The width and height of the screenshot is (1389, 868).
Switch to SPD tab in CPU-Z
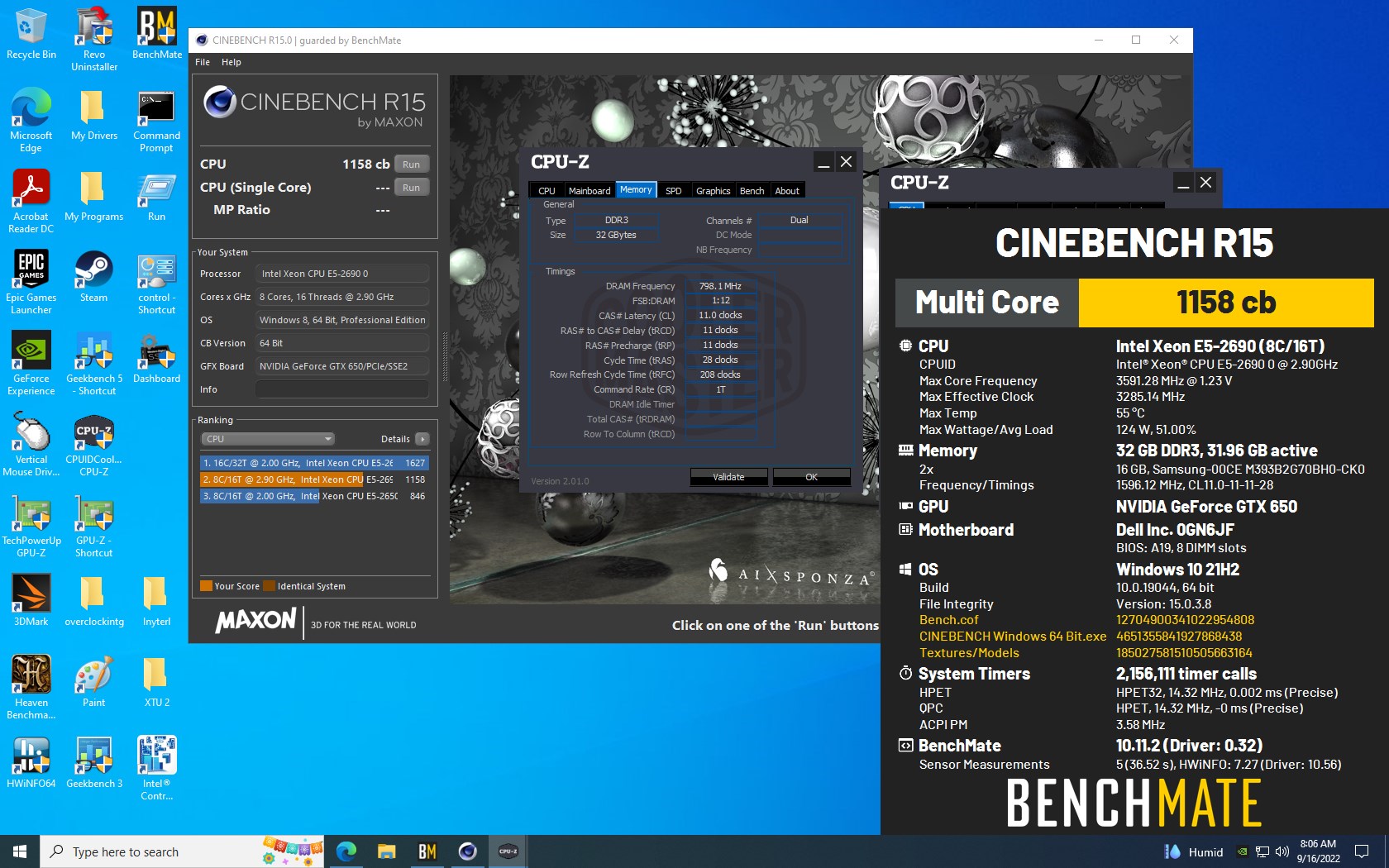click(674, 190)
